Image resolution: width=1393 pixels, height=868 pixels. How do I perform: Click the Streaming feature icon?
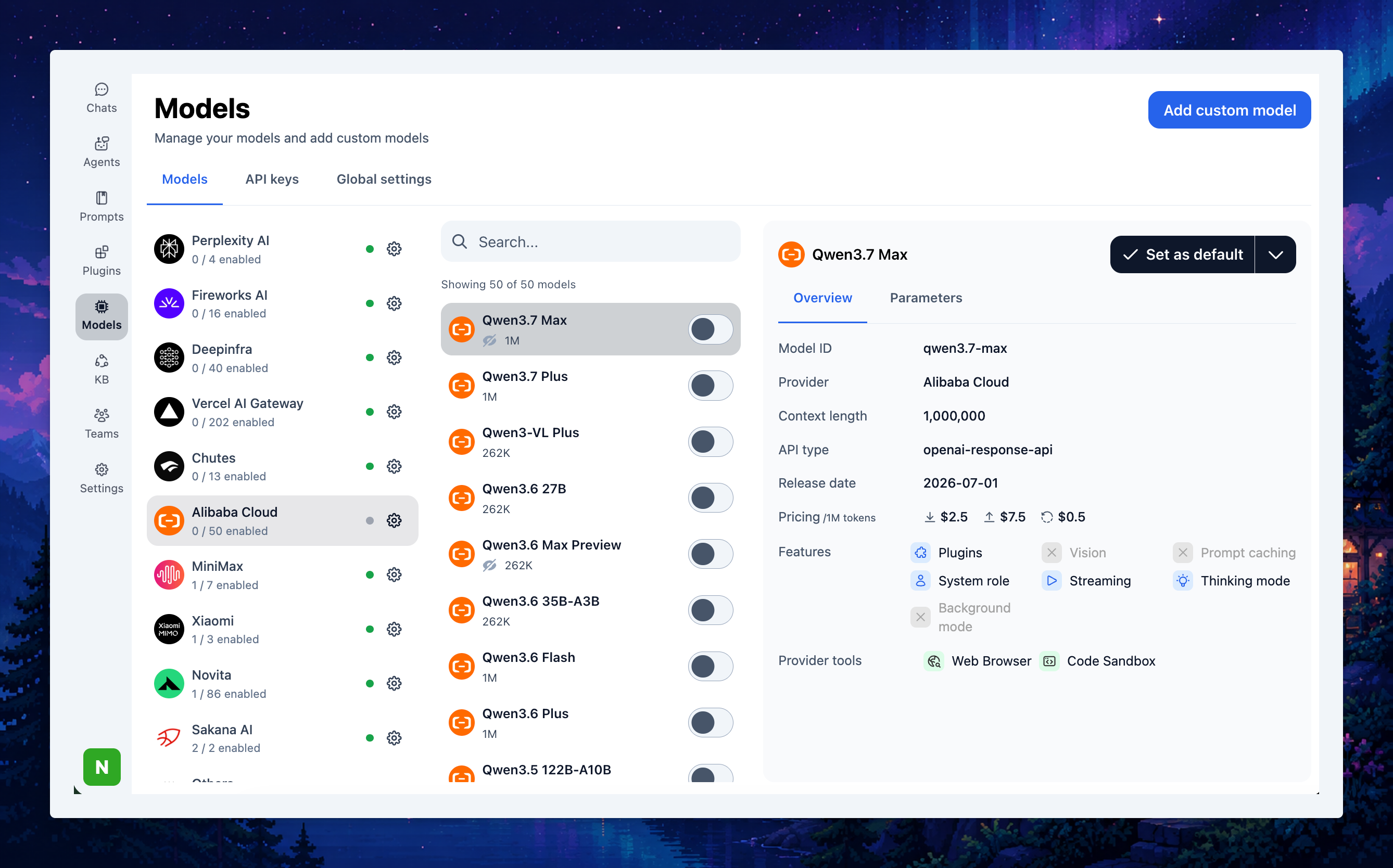[1052, 581]
